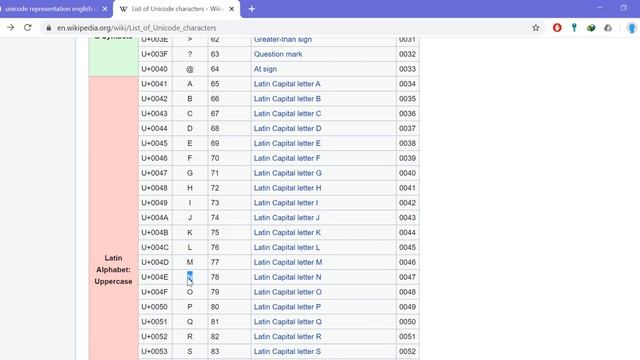Open Latin Capital letter Q link
Image resolution: width=640 pixels, height=360 pixels.
point(287,322)
